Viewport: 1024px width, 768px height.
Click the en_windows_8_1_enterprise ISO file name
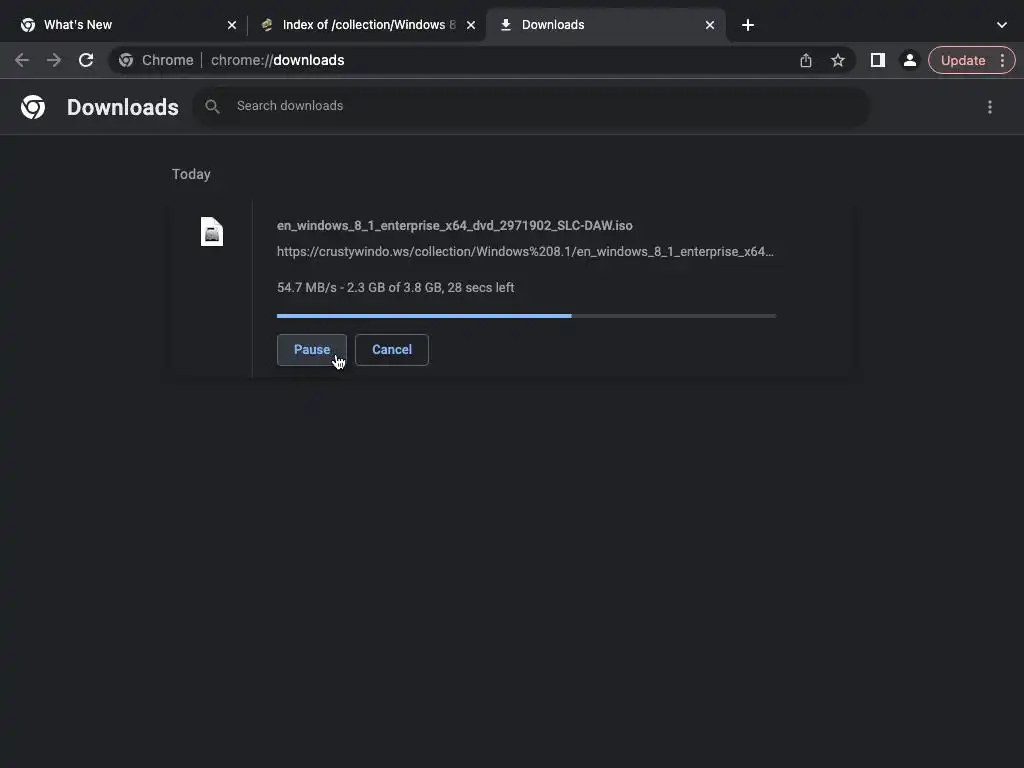455,225
